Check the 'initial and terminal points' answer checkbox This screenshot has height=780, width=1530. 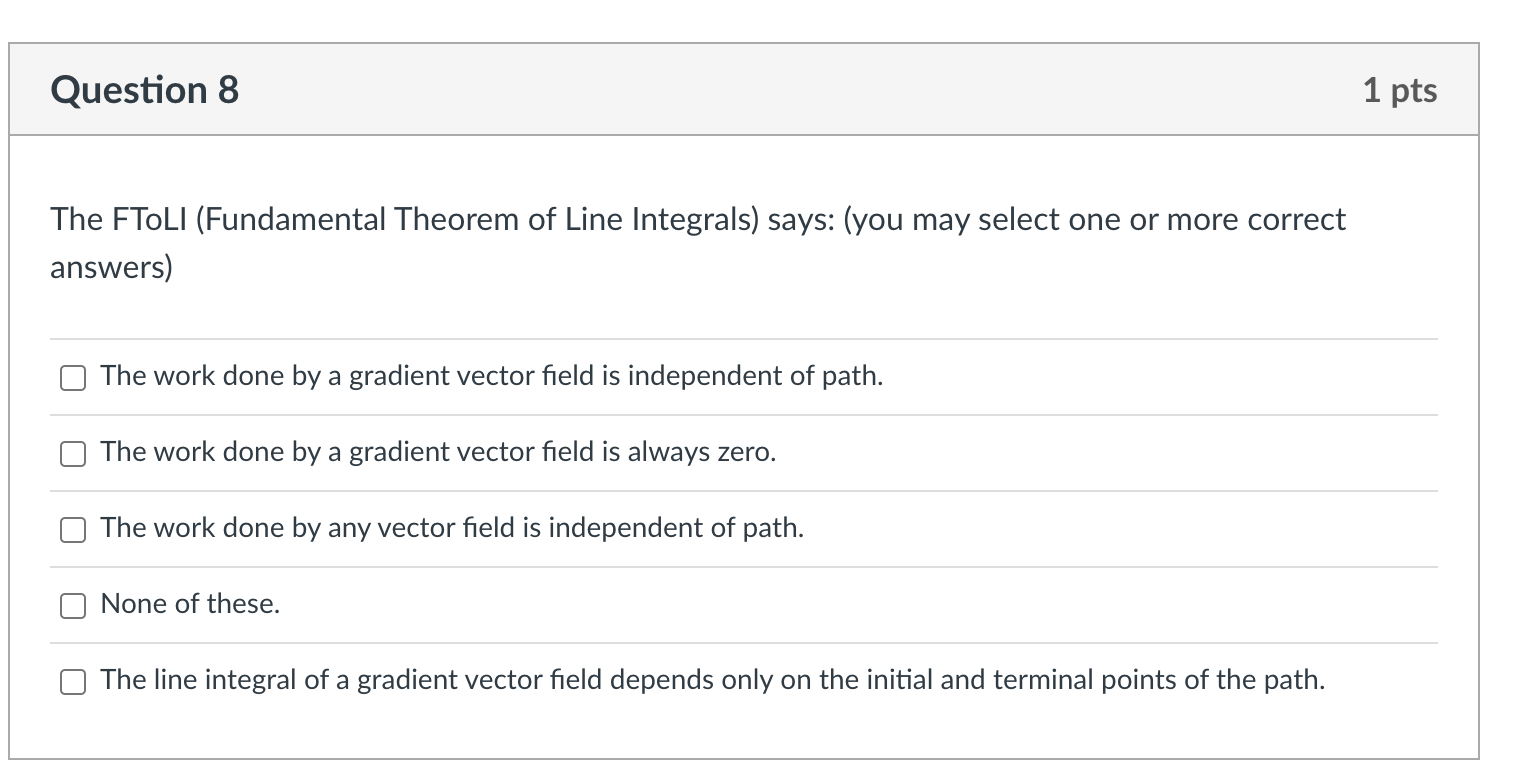(71, 681)
